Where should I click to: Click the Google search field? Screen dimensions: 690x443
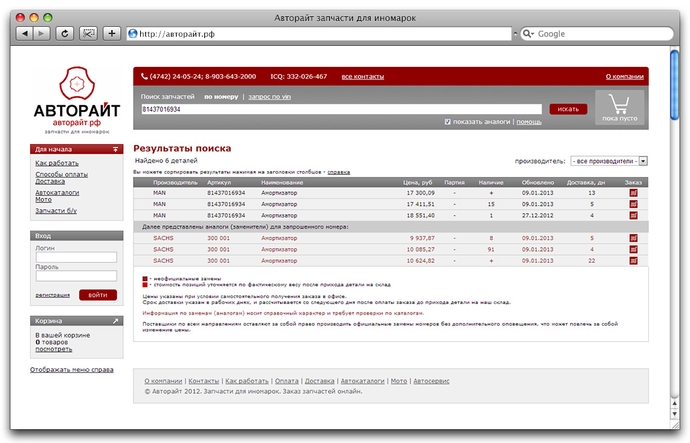597,34
